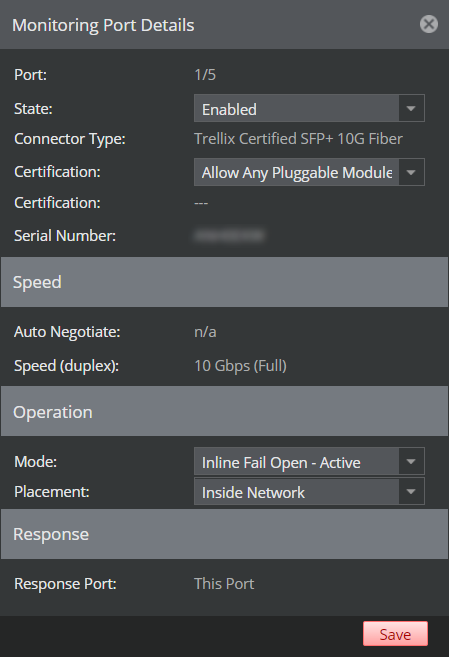Open the Mode dropdown Inline Fail Open - Active
Screen dimensions: 449x657
click(309, 462)
